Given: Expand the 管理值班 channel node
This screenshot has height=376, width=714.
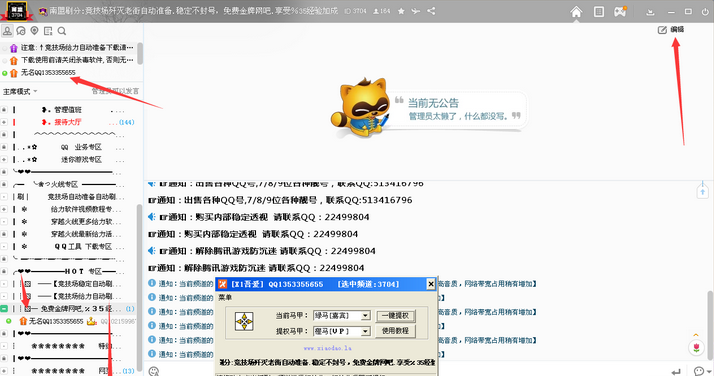Looking at the screenshot, I should click(x=4, y=110).
